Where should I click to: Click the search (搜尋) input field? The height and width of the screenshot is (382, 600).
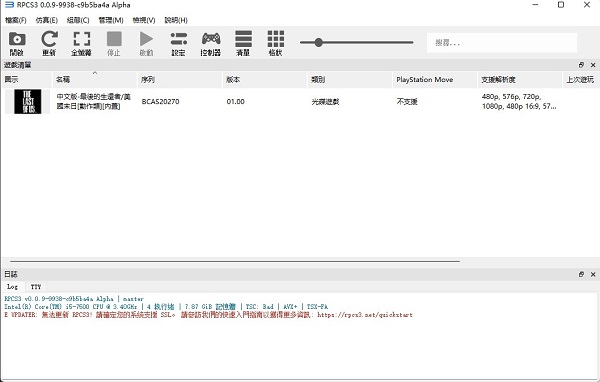coord(502,42)
